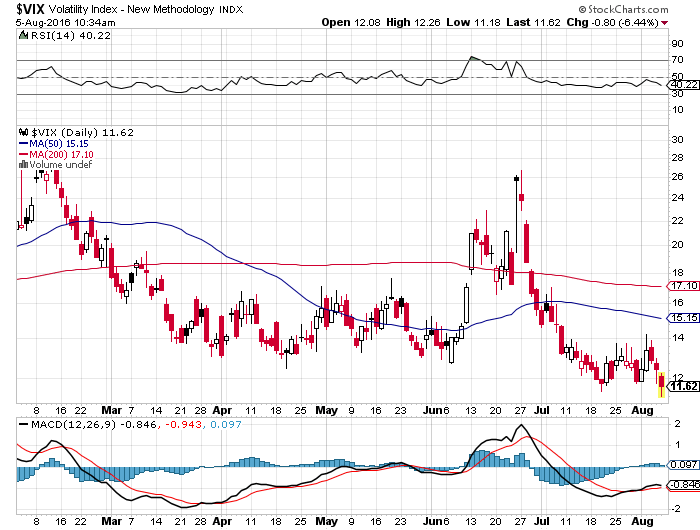
Task: Click the Jun label under the MACD panel
Action: (x=431, y=521)
